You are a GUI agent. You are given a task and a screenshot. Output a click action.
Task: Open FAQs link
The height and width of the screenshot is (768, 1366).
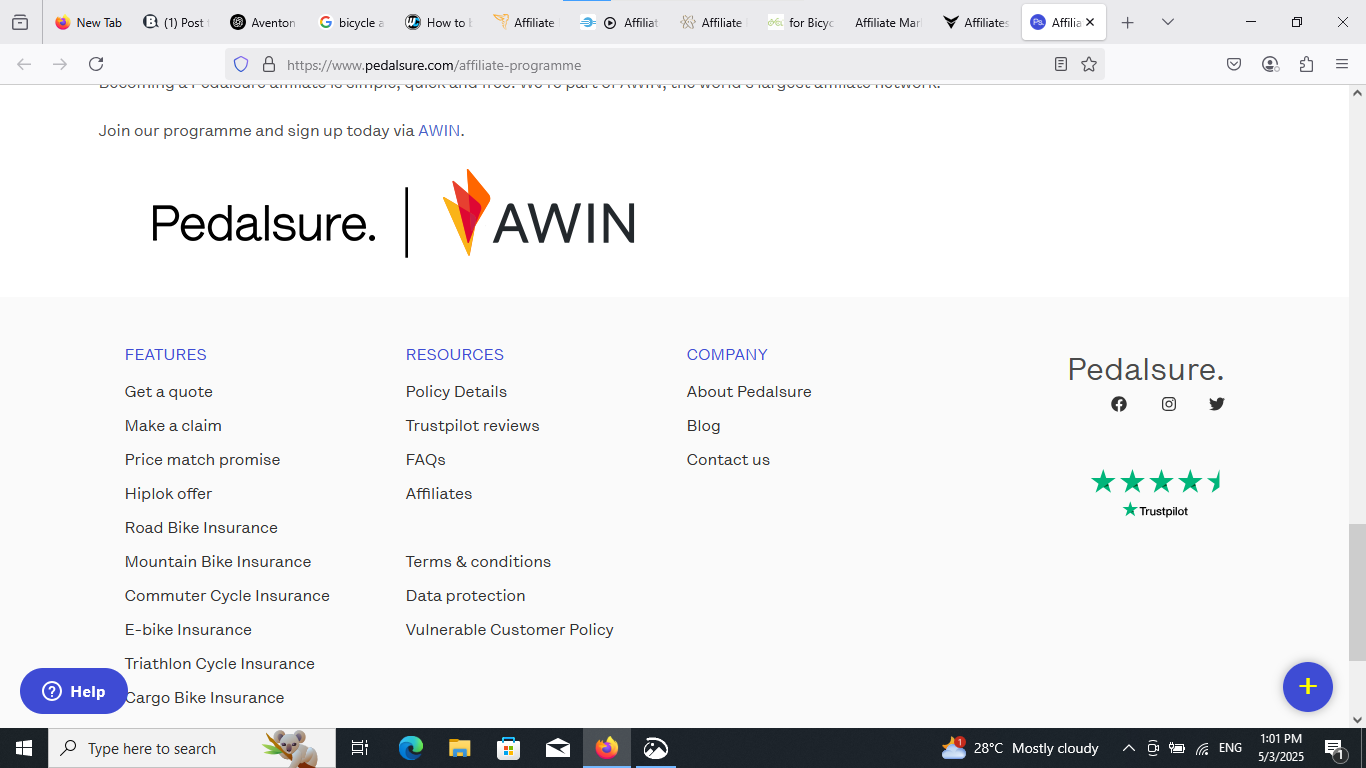click(425, 460)
